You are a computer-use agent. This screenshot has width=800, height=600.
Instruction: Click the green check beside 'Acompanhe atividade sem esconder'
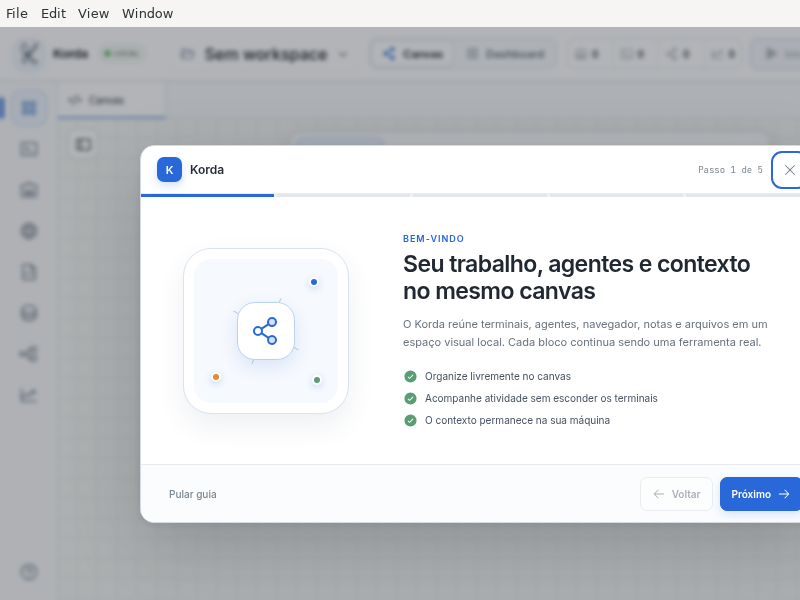(410, 398)
